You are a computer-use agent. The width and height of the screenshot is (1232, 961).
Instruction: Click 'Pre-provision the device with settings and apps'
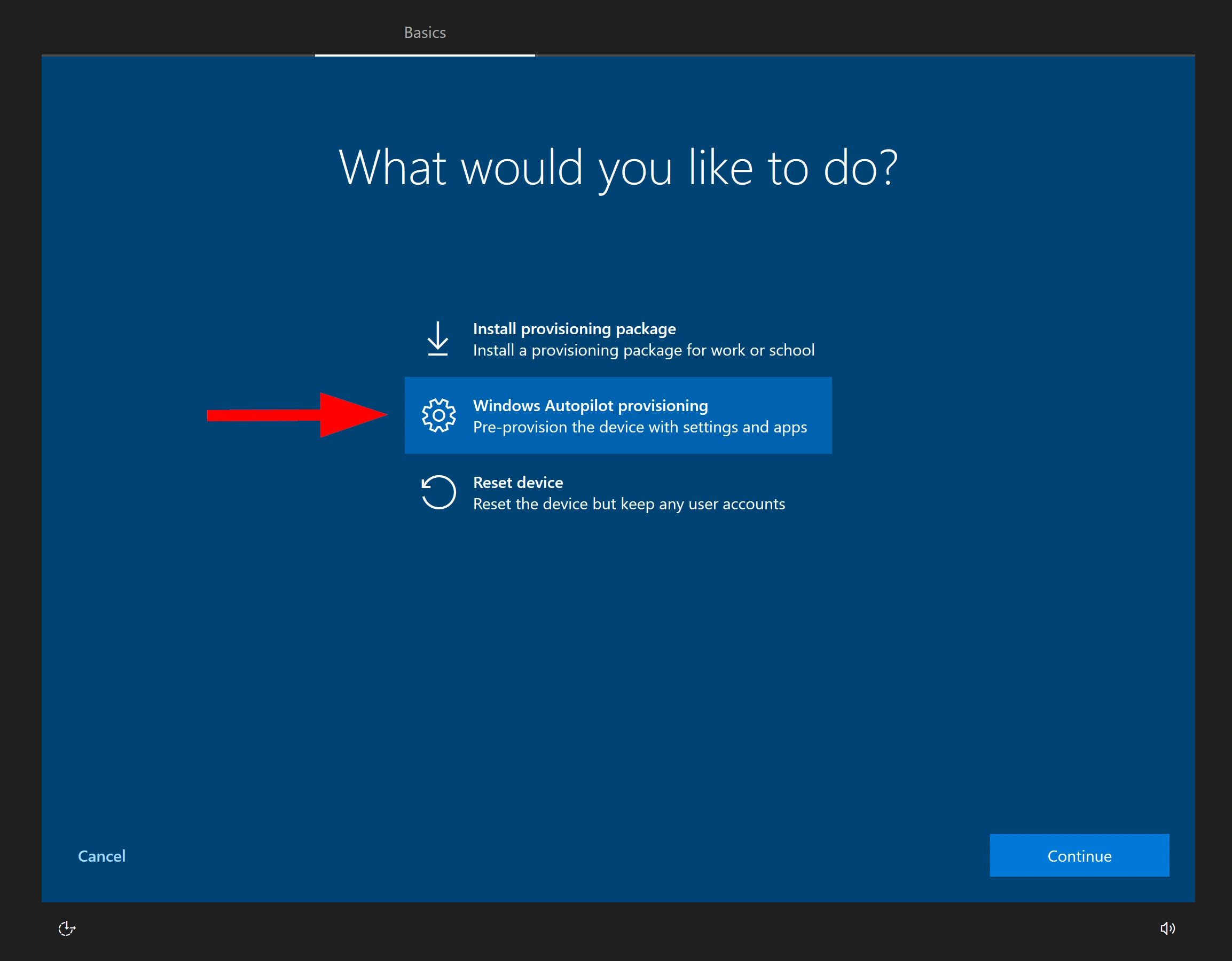pyautogui.click(x=639, y=427)
